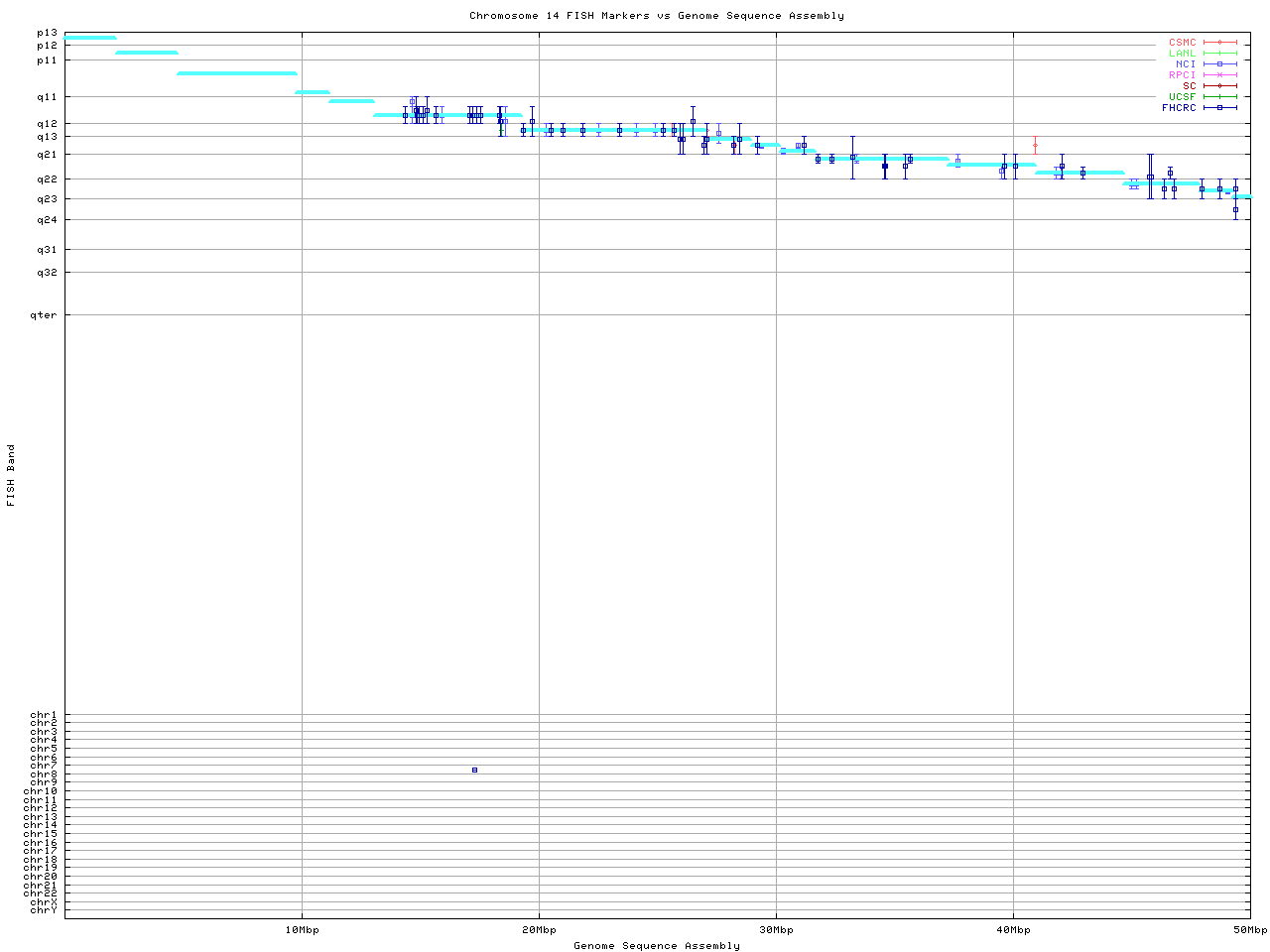Click the UCSF legend marker line

[1219, 96]
